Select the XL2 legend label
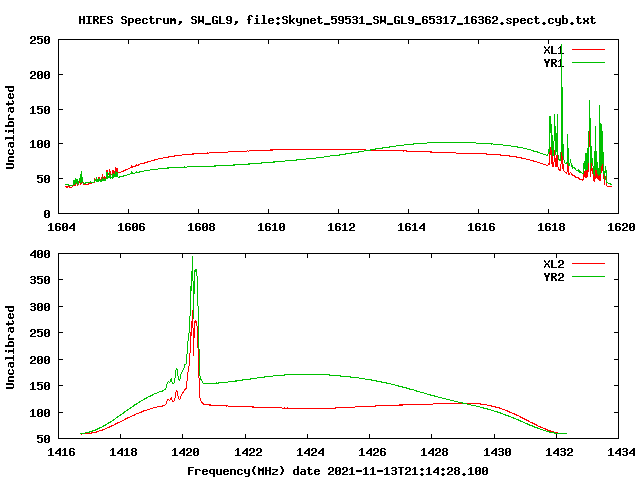Image resolution: width=640 pixels, height=480 pixels. click(553, 264)
